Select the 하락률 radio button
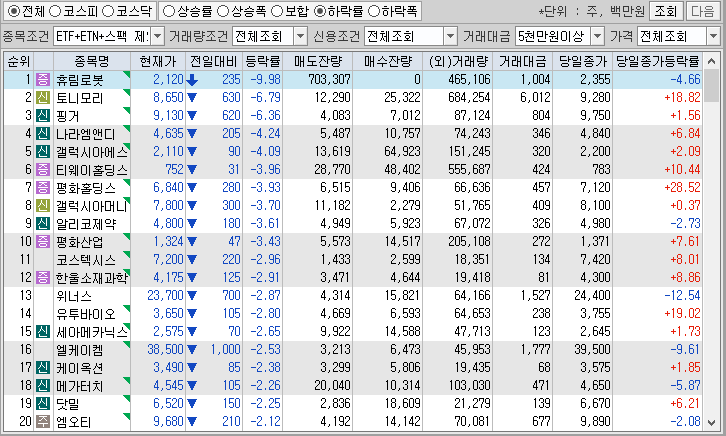Image resolution: width=726 pixels, height=436 pixels. (x=319, y=11)
